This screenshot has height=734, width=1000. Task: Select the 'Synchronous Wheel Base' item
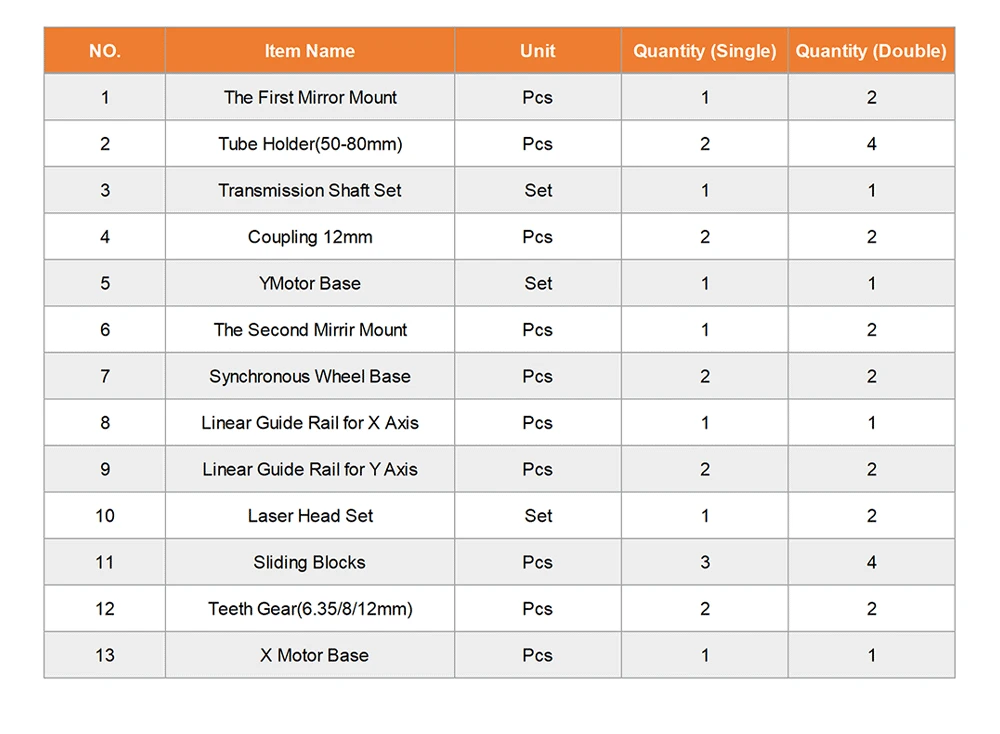(x=310, y=376)
